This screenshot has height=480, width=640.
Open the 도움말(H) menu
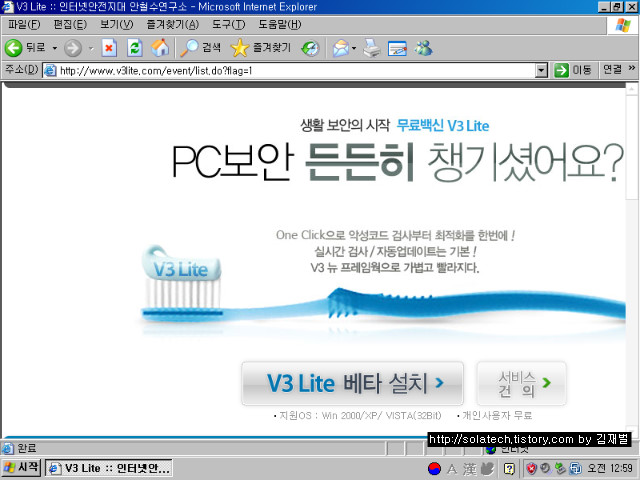click(280, 25)
